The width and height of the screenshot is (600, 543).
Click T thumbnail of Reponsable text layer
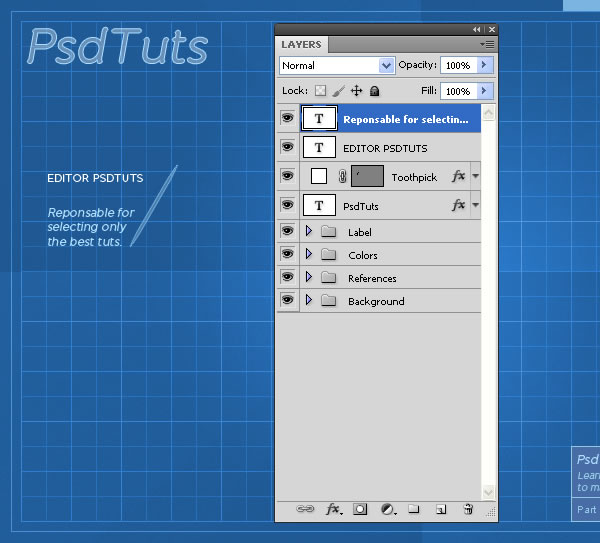(319, 119)
